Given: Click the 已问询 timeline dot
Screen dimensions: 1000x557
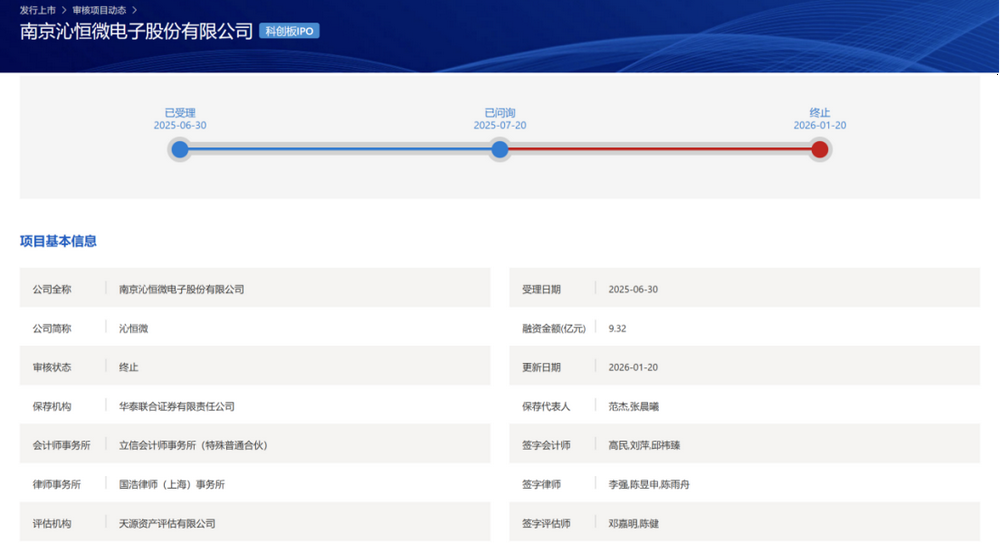Looking at the screenshot, I should pos(500,149).
